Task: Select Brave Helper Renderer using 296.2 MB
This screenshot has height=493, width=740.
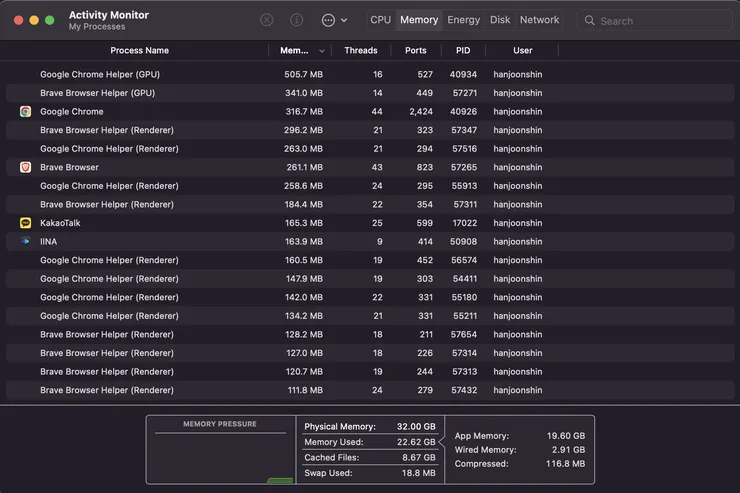Action: (x=370, y=130)
